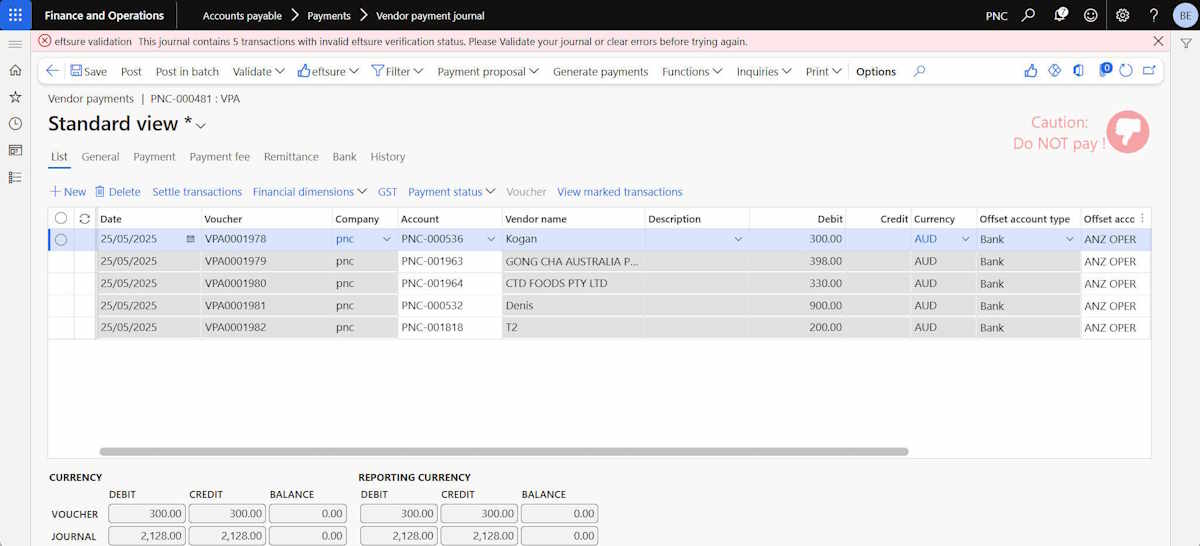This screenshot has width=1200, height=546.
Task: Click the action pane search magnifier
Action: 920,71
